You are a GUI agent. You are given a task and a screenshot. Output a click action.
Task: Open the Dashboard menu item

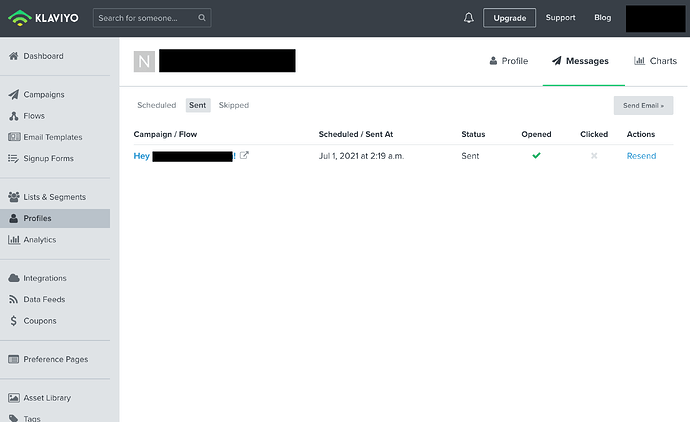tap(44, 56)
